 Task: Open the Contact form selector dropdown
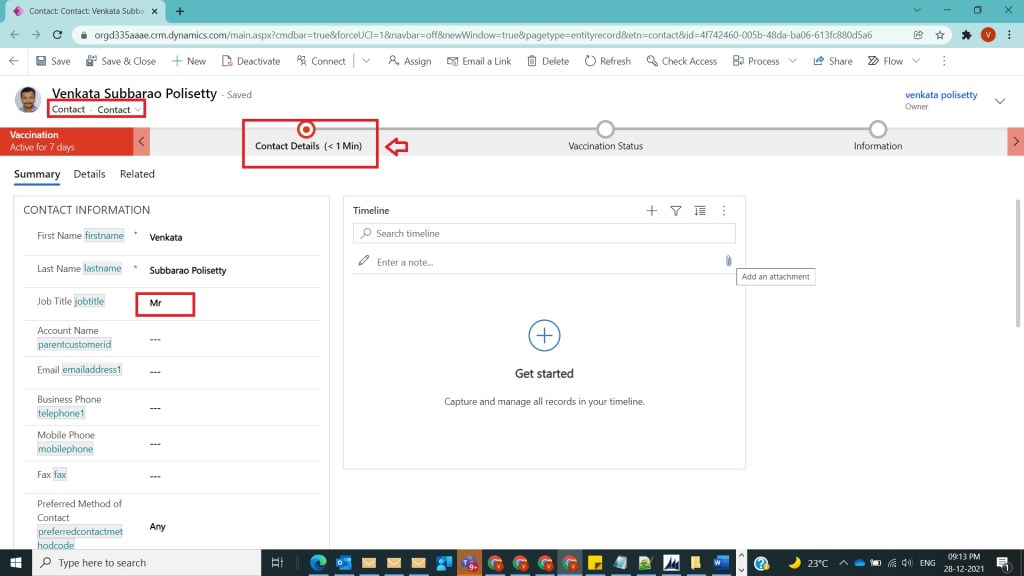(138, 110)
